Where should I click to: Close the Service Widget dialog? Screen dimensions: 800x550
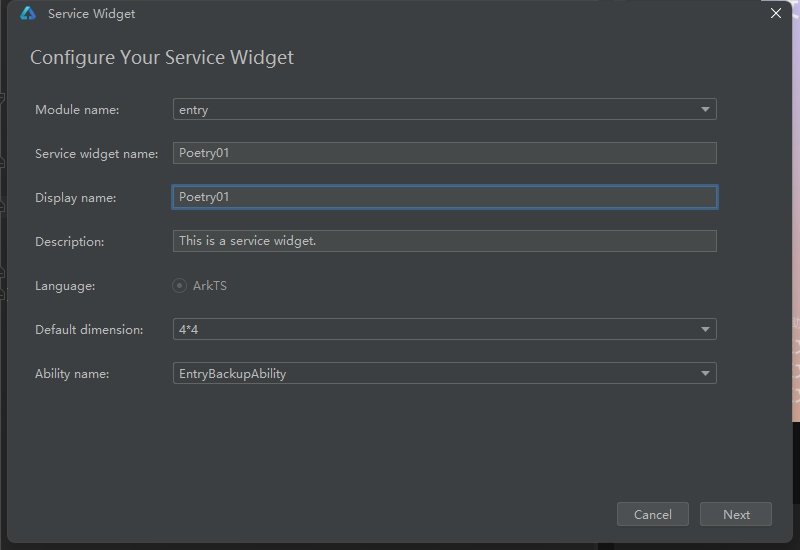click(x=775, y=14)
